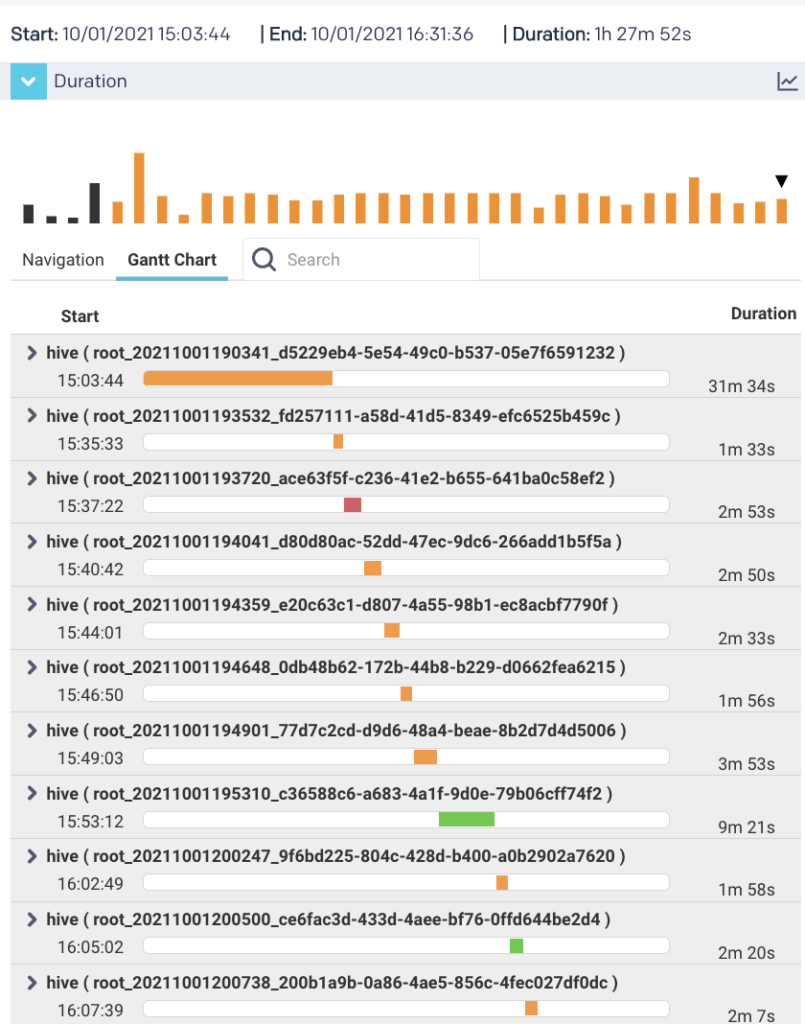This screenshot has width=805, height=1024.
Task: Select the Gantt Chart tab
Action: pyautogui.click(x=172, y=260)
